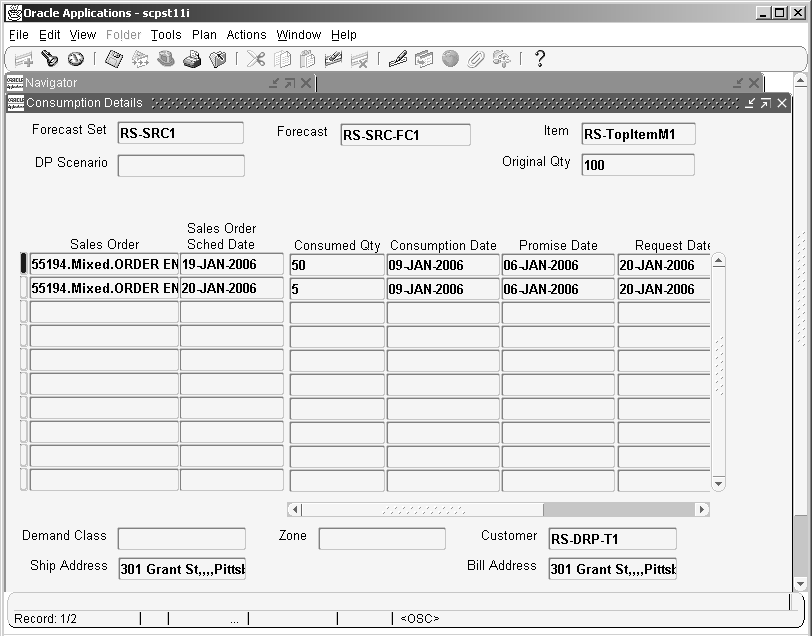Click the Item field RS-TopItemM1
The width and height of the screenshot is (812, 636).
[x=638, y=134]
